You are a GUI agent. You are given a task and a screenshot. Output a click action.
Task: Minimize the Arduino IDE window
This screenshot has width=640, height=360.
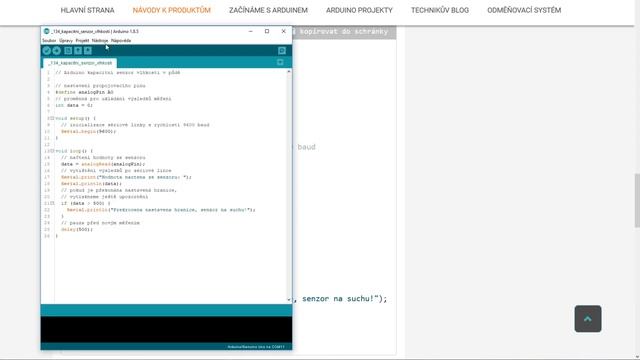(251, 31)
